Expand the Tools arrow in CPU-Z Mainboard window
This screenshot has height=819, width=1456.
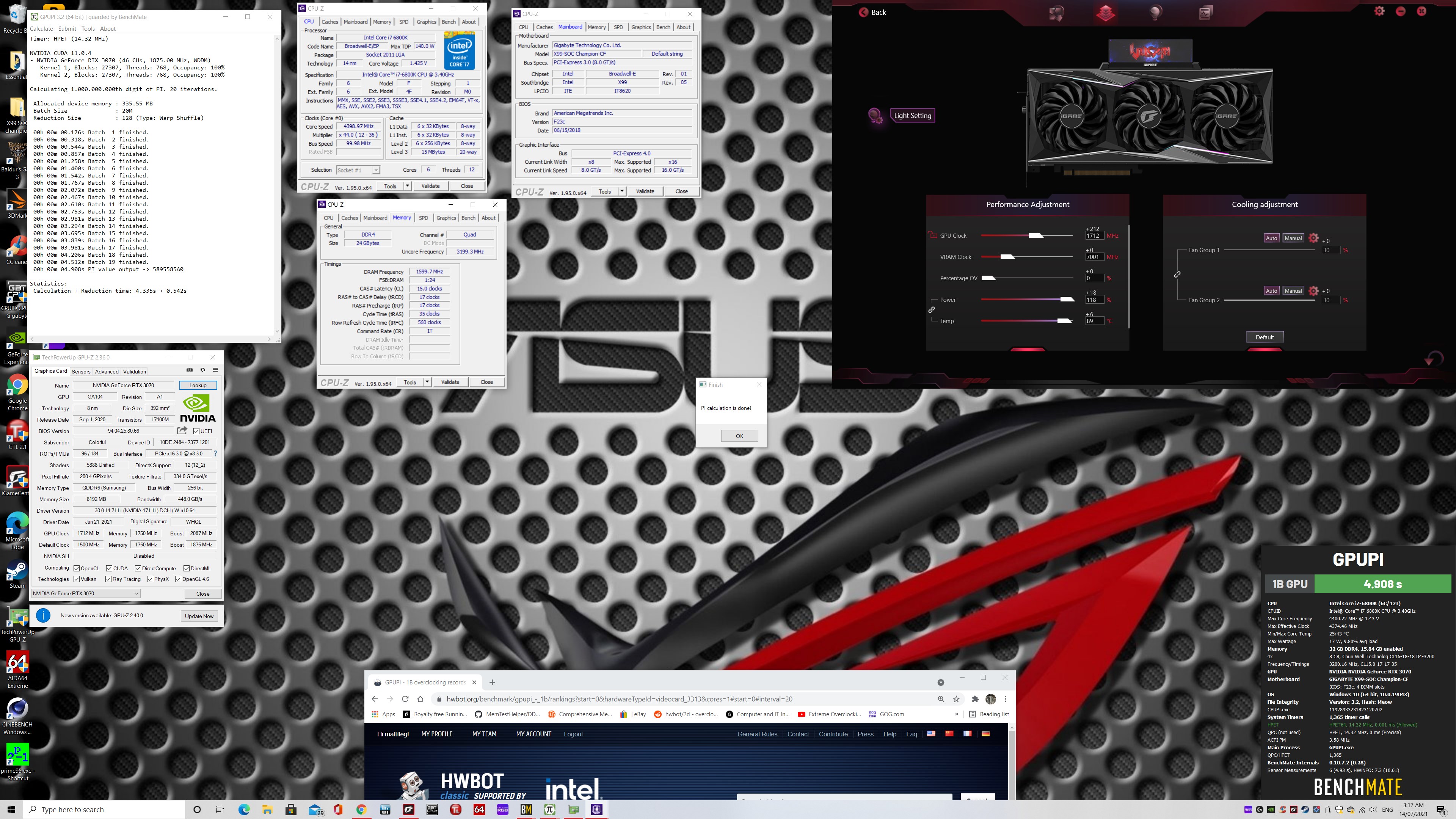[622, 191]
